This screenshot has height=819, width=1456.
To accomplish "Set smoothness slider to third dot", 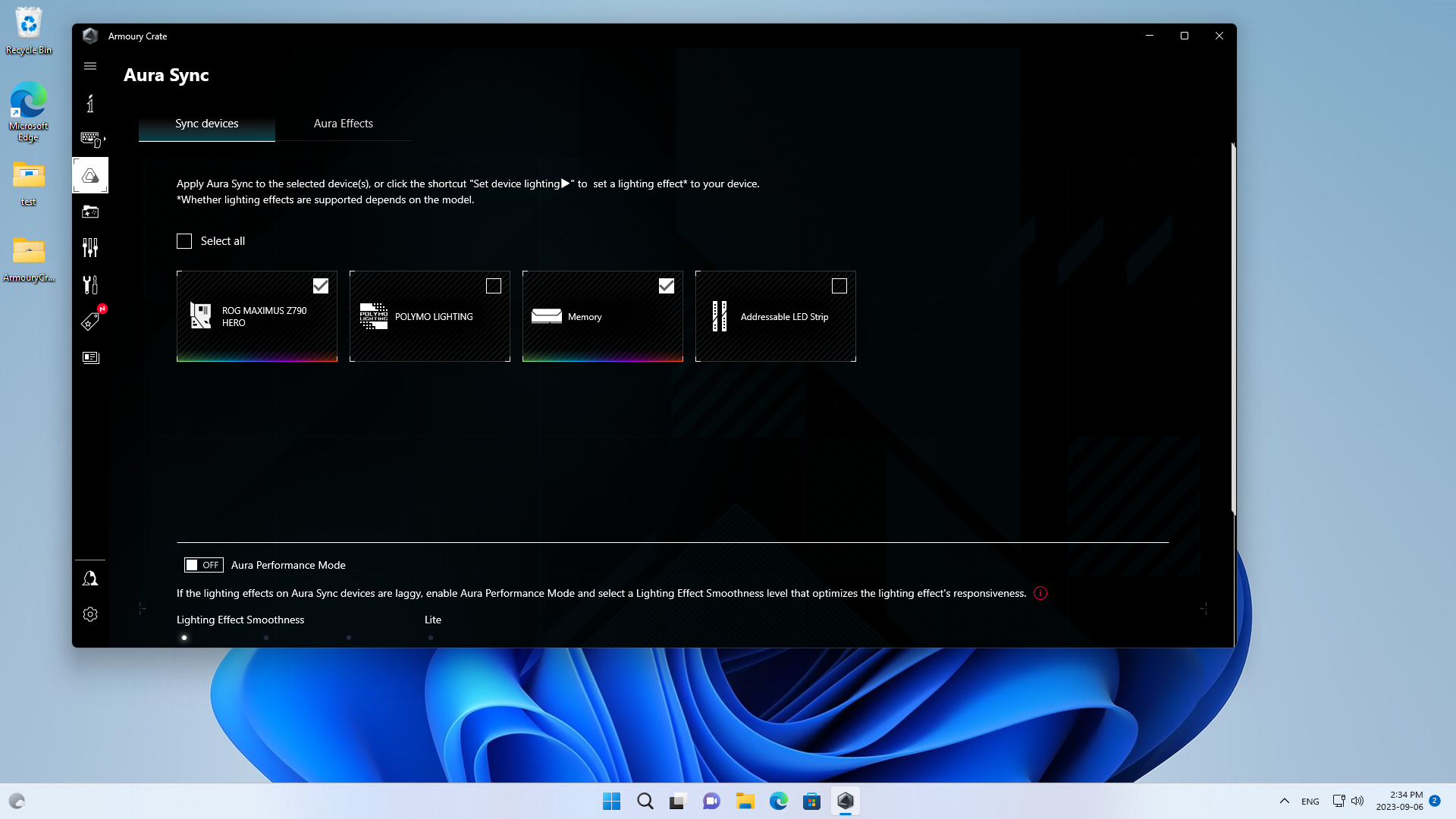I will point(349,638).
